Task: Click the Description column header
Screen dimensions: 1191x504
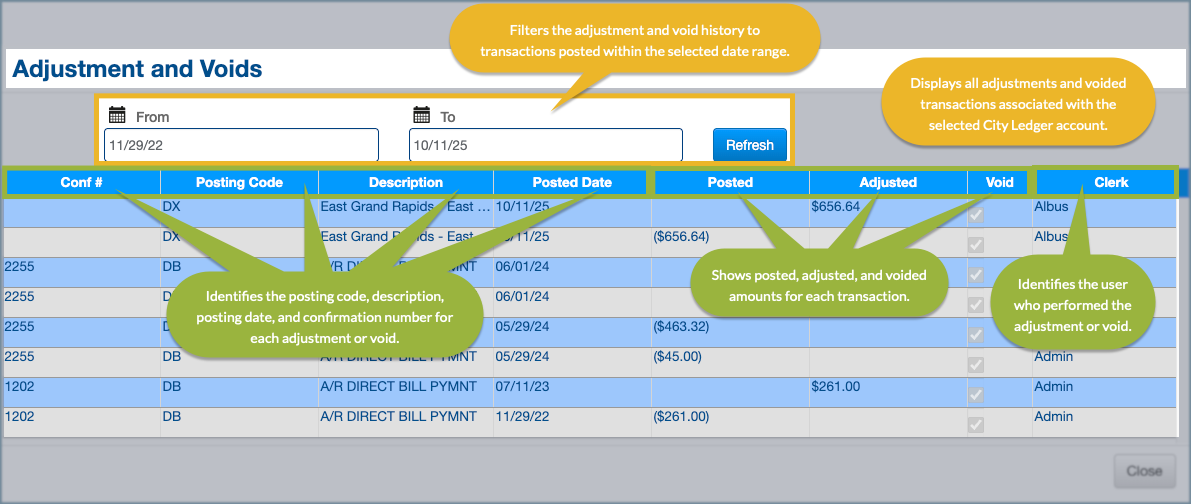Action: (405, 182)
